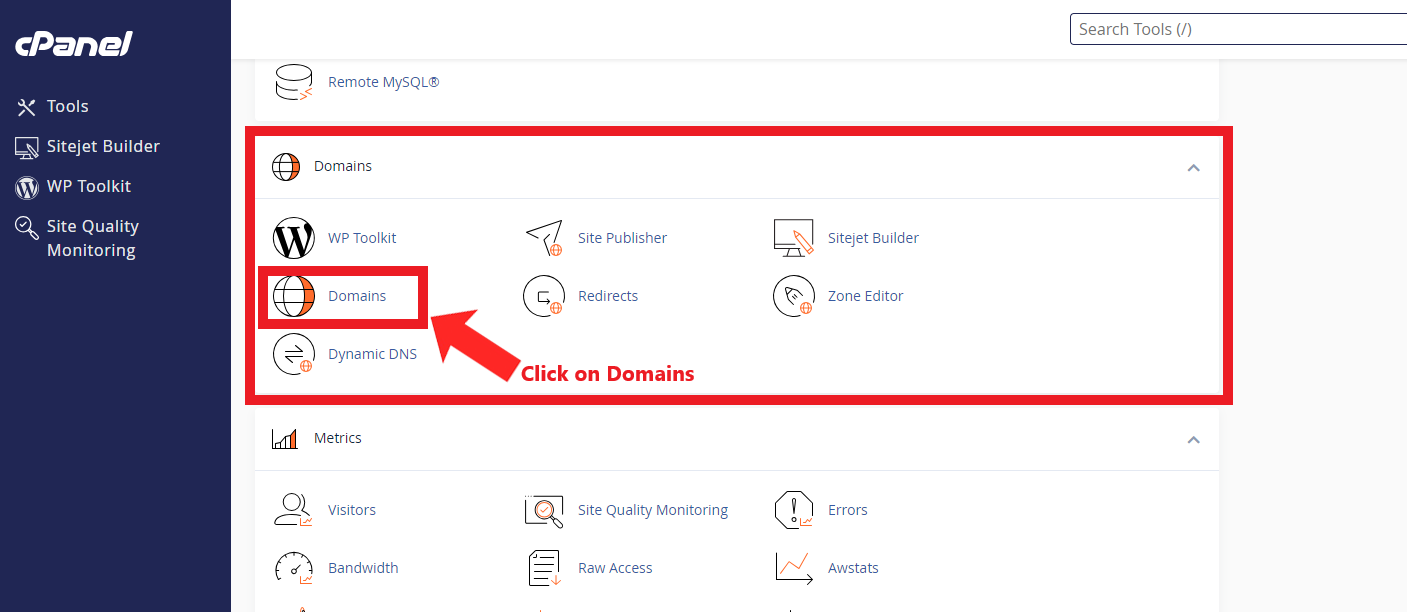The width and height of the screenshot is (1407, 612).
Task: Open the Dynamic DNS icon
Action: 294,354
